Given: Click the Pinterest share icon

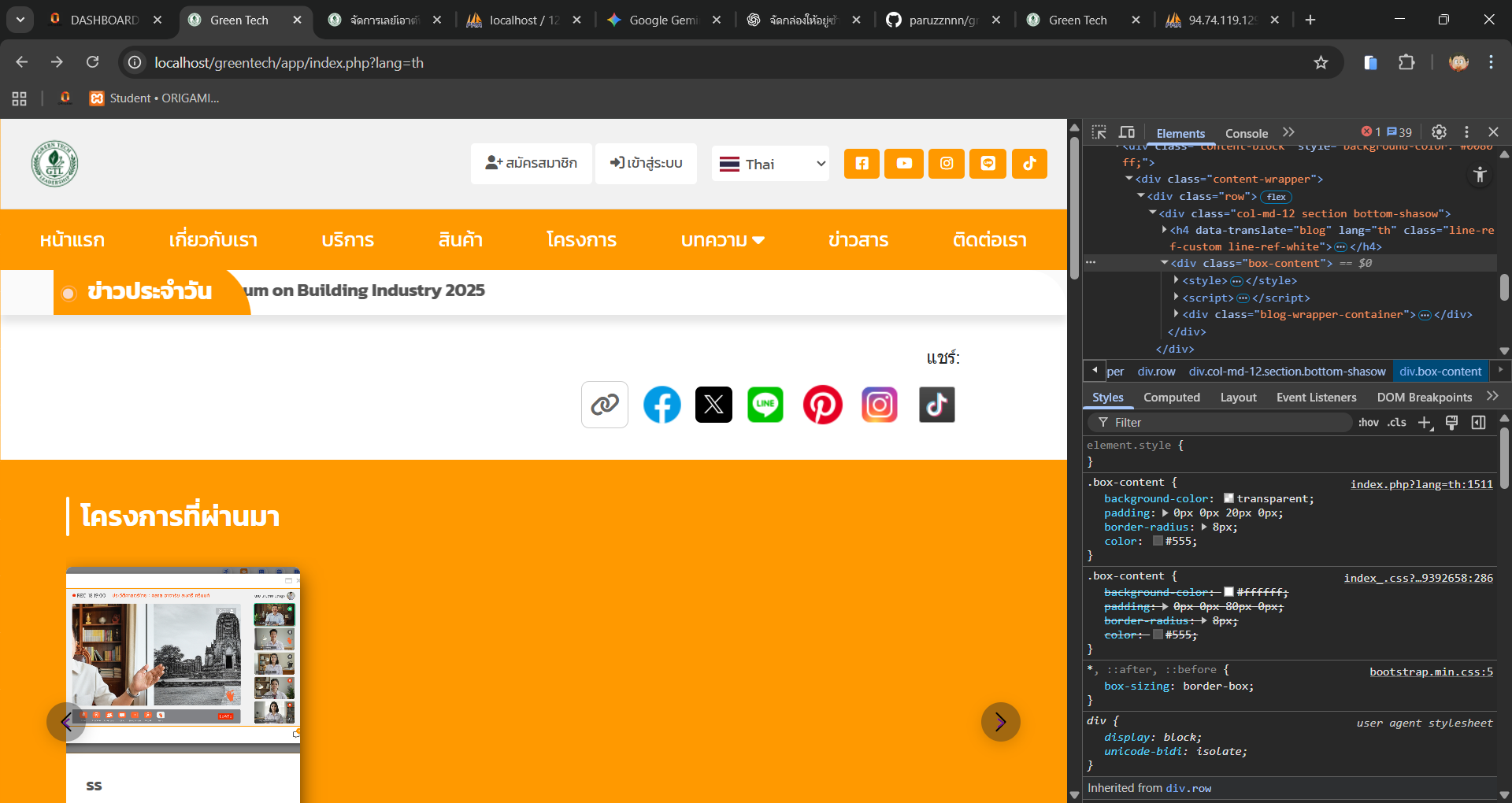Looking at the screenshot, I should click(x=822, y=405).
